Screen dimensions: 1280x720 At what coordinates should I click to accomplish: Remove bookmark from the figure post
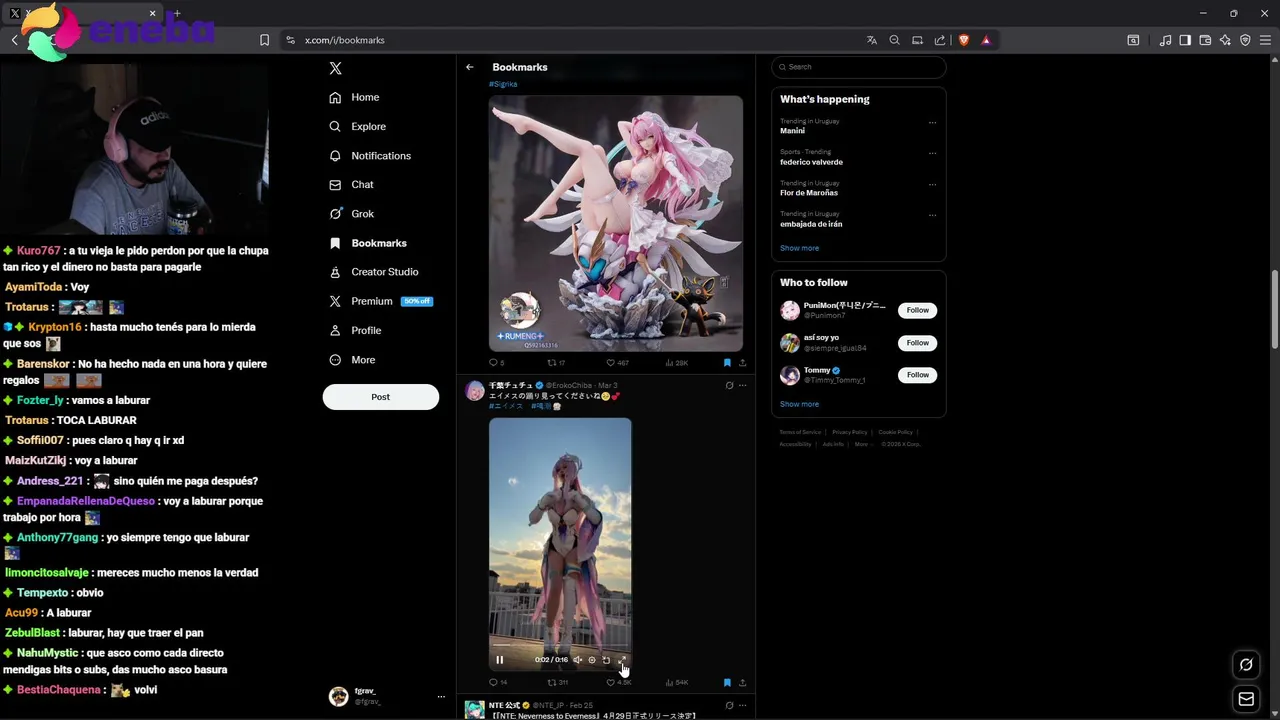click(727, 363)
